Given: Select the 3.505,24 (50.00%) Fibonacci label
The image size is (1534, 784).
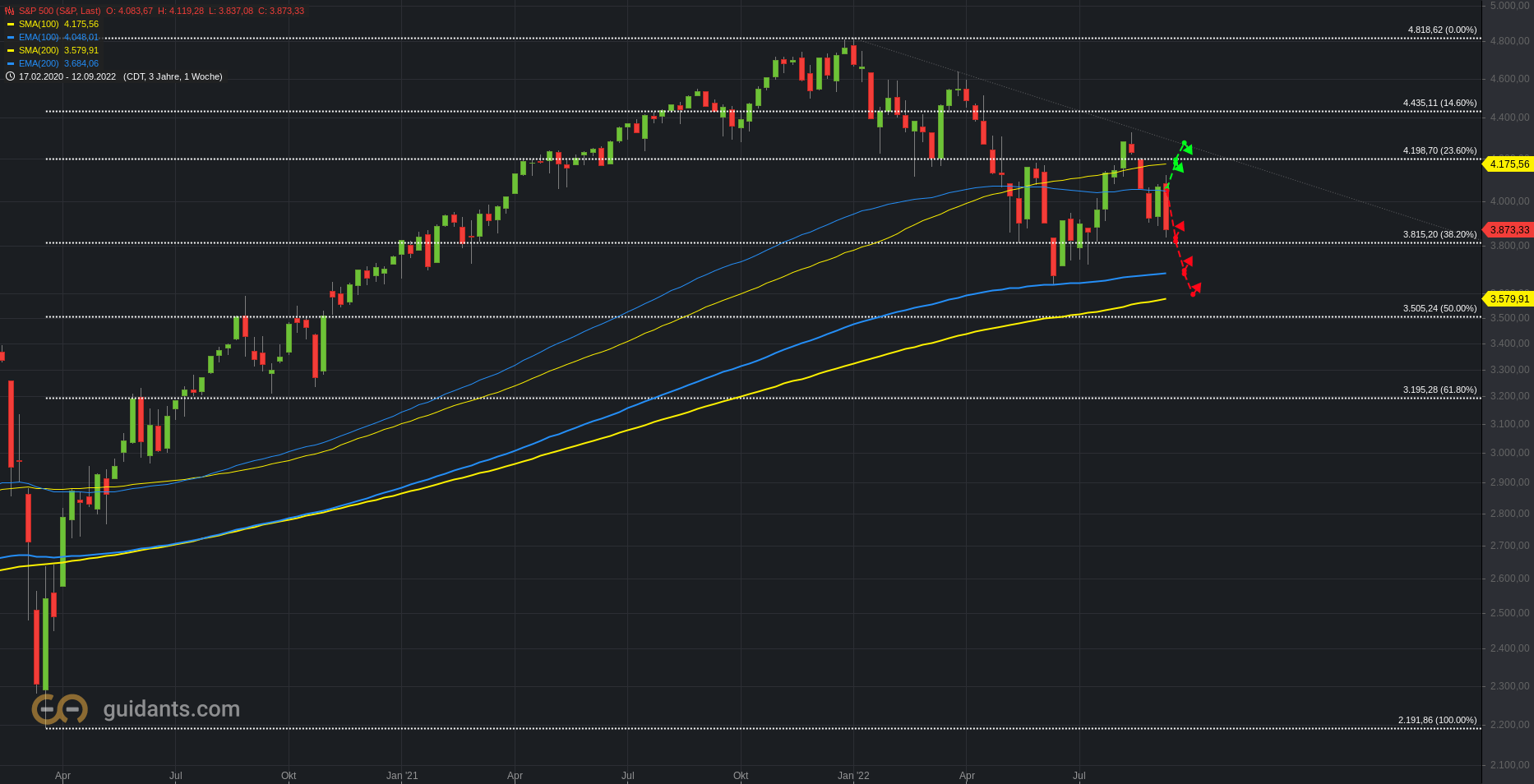Looking at the screenshot, I should [1439, 309].
